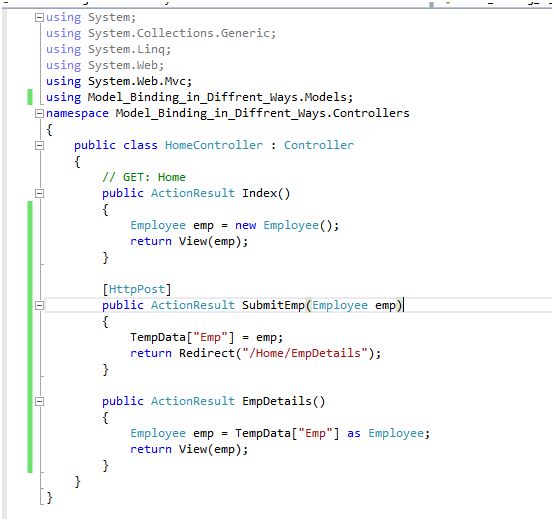The width and height of the screenshot is (554, 521).
Task: Click 'System.Linq' text
Action: coord(127,49)
